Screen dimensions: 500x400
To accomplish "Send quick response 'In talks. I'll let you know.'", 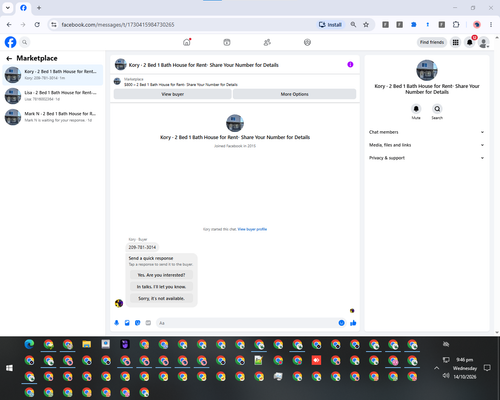I will click(161, 287).
